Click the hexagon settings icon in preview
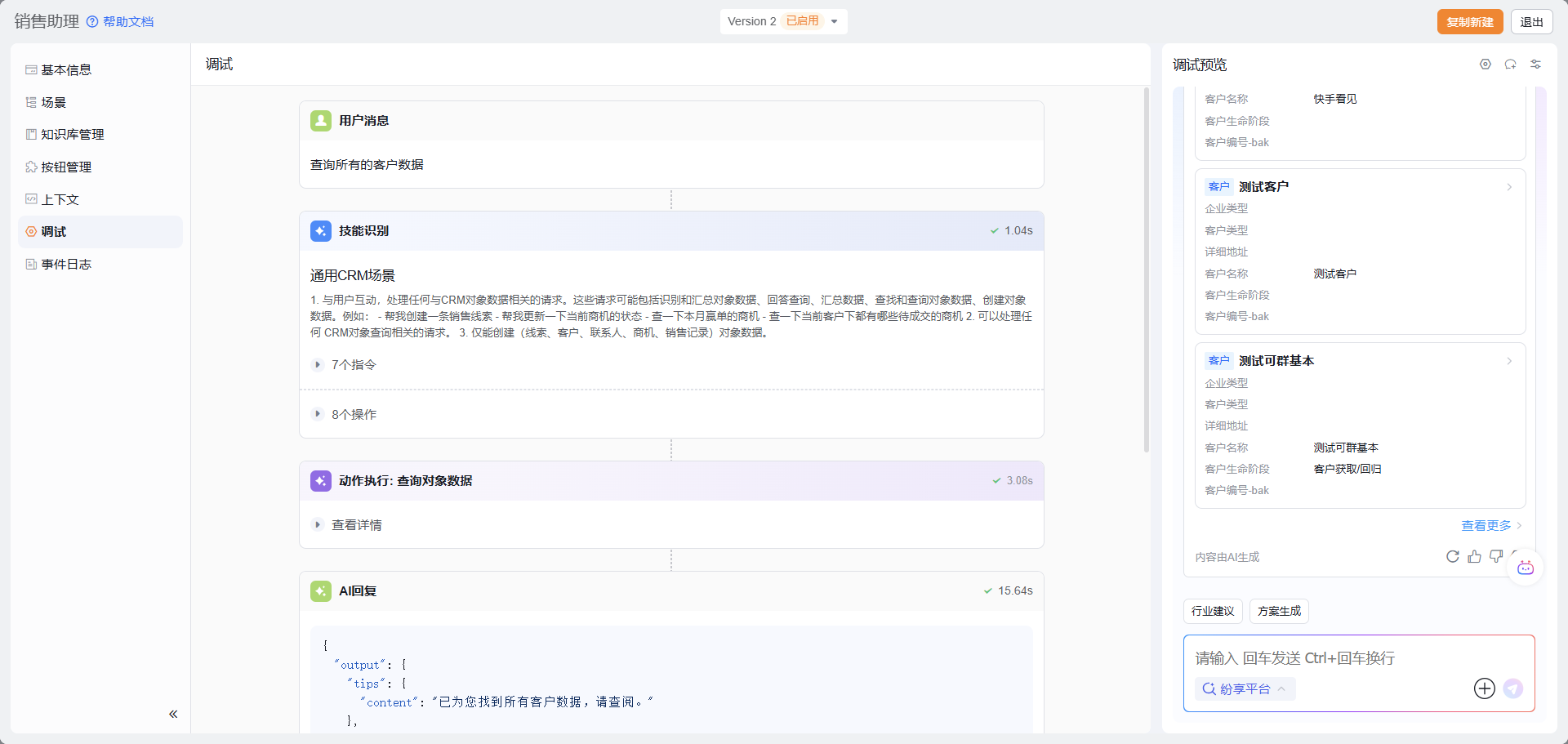The width and height of the screenshot is (1568, 744). pos(1485,65)
